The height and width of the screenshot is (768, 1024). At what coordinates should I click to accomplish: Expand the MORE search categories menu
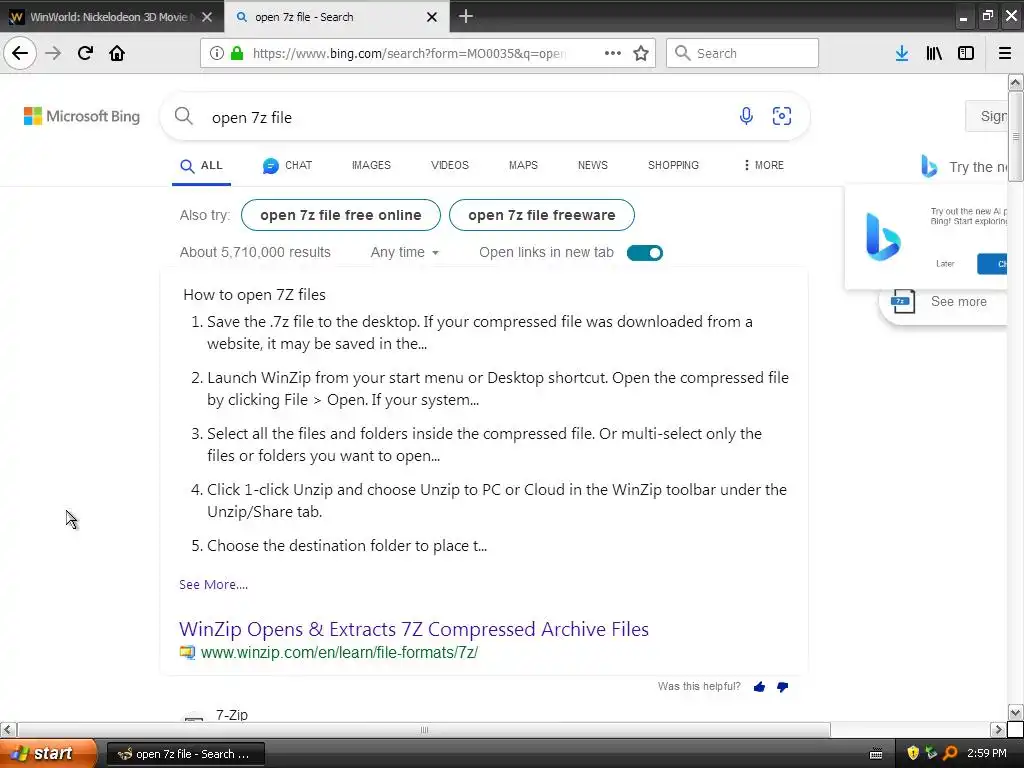(763, 165)
